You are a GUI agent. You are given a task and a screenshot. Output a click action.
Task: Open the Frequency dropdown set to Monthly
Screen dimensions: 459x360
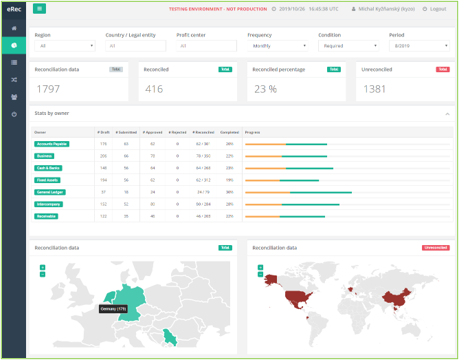(x=278, y=46)
